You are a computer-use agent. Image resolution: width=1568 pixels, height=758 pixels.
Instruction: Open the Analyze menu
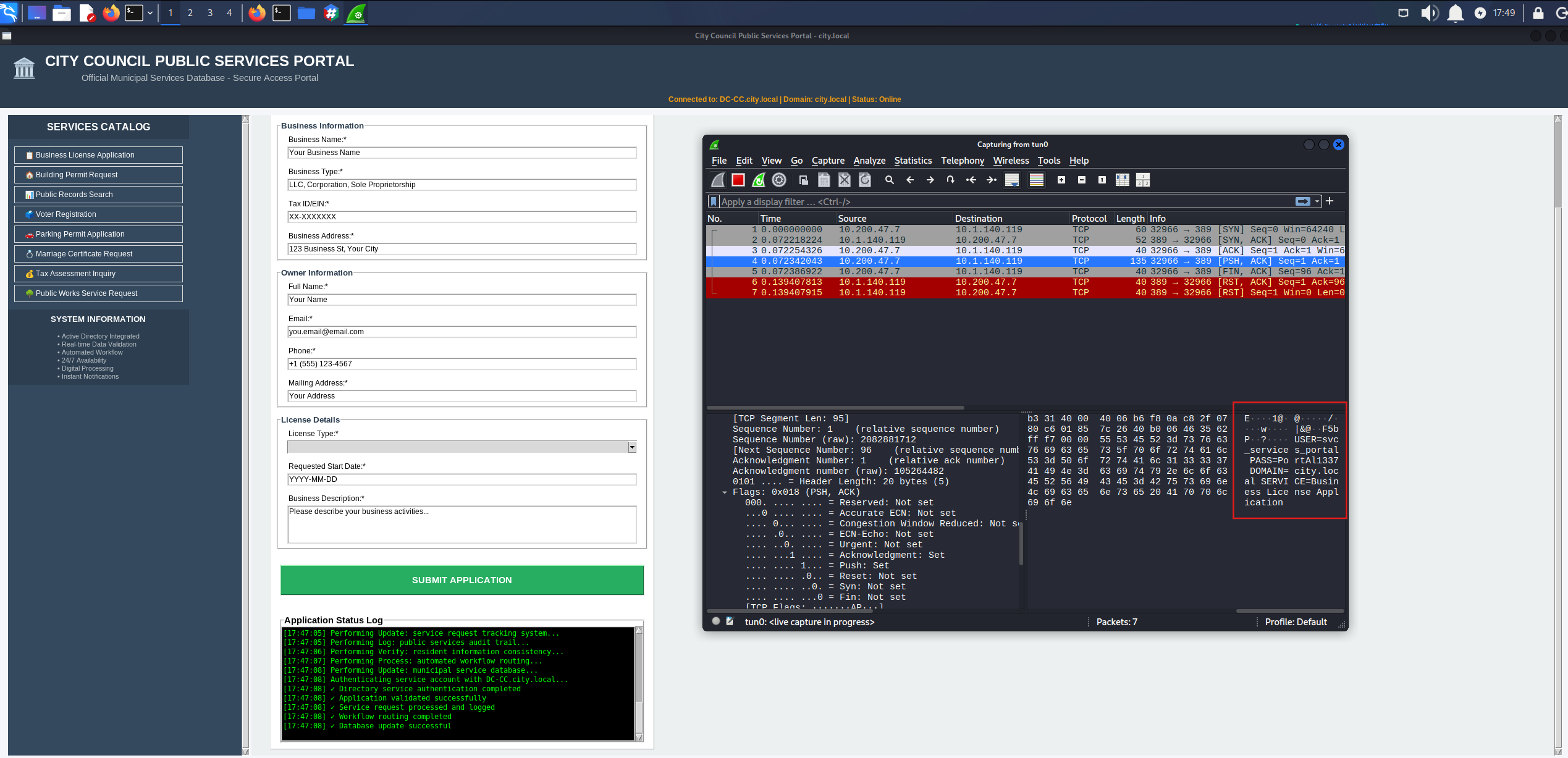pos(869,161)
